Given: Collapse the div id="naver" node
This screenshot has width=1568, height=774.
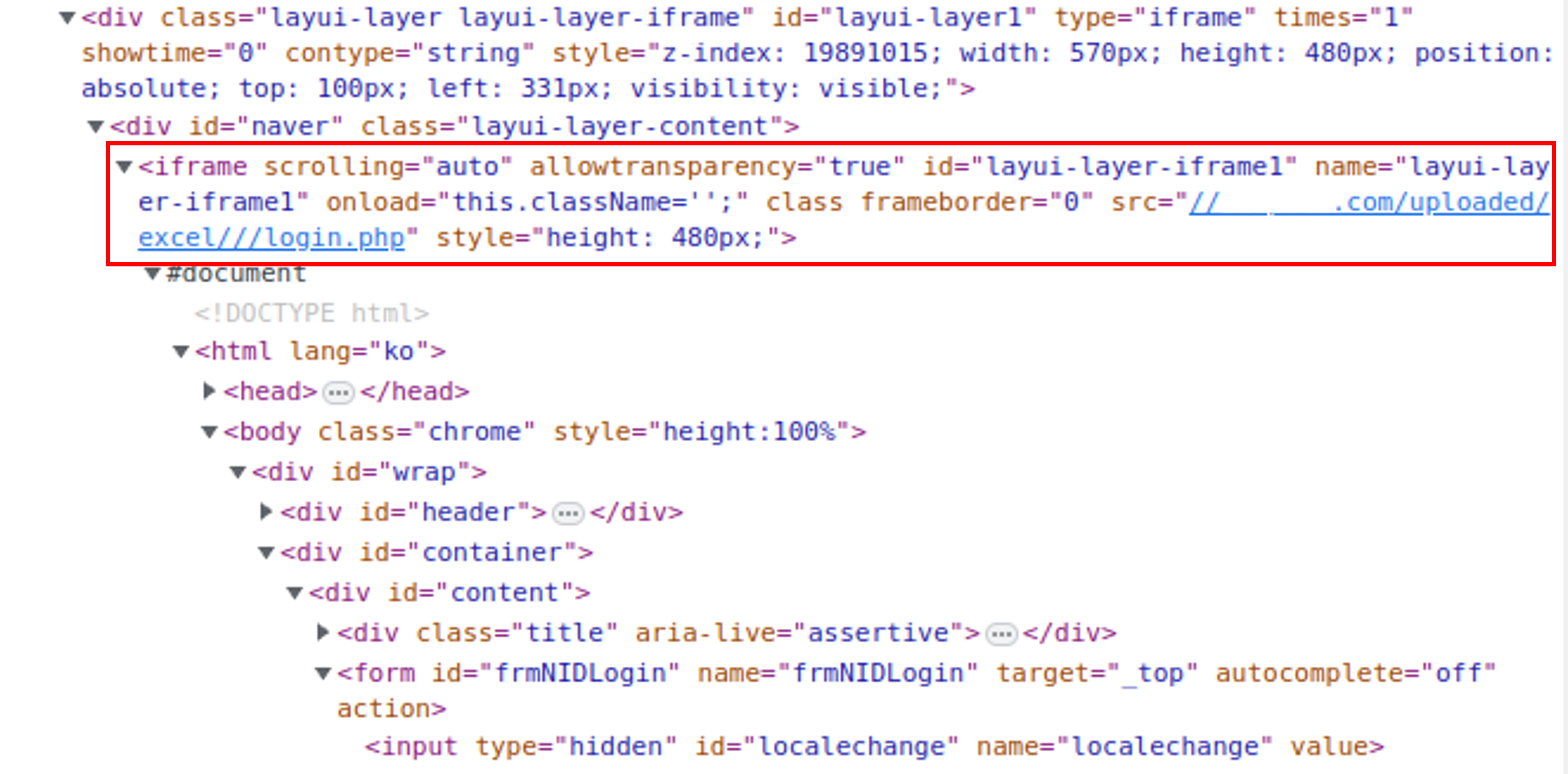Looking at the screenshot, I should (95, 127).
